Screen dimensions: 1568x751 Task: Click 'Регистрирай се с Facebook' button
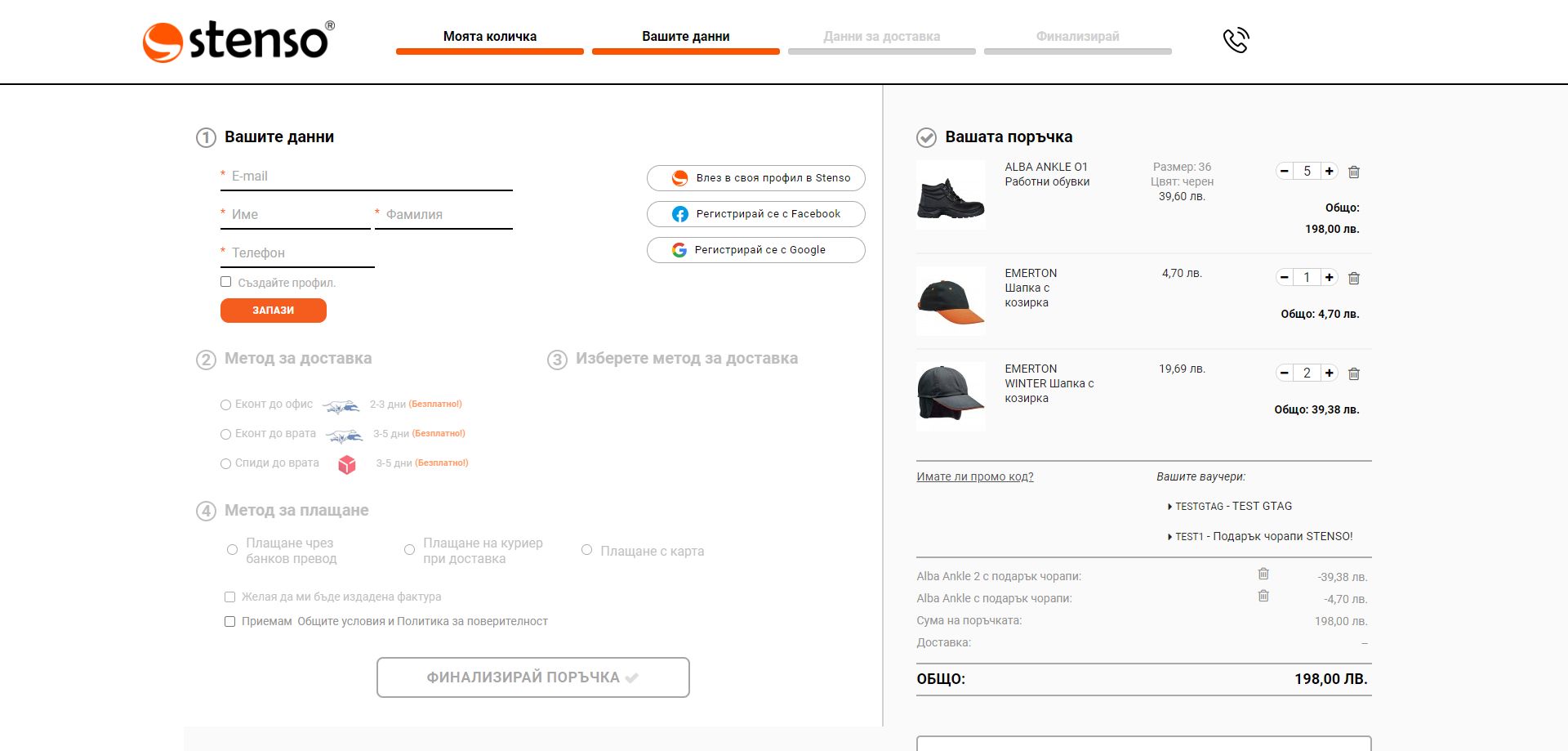coord(756,214)
